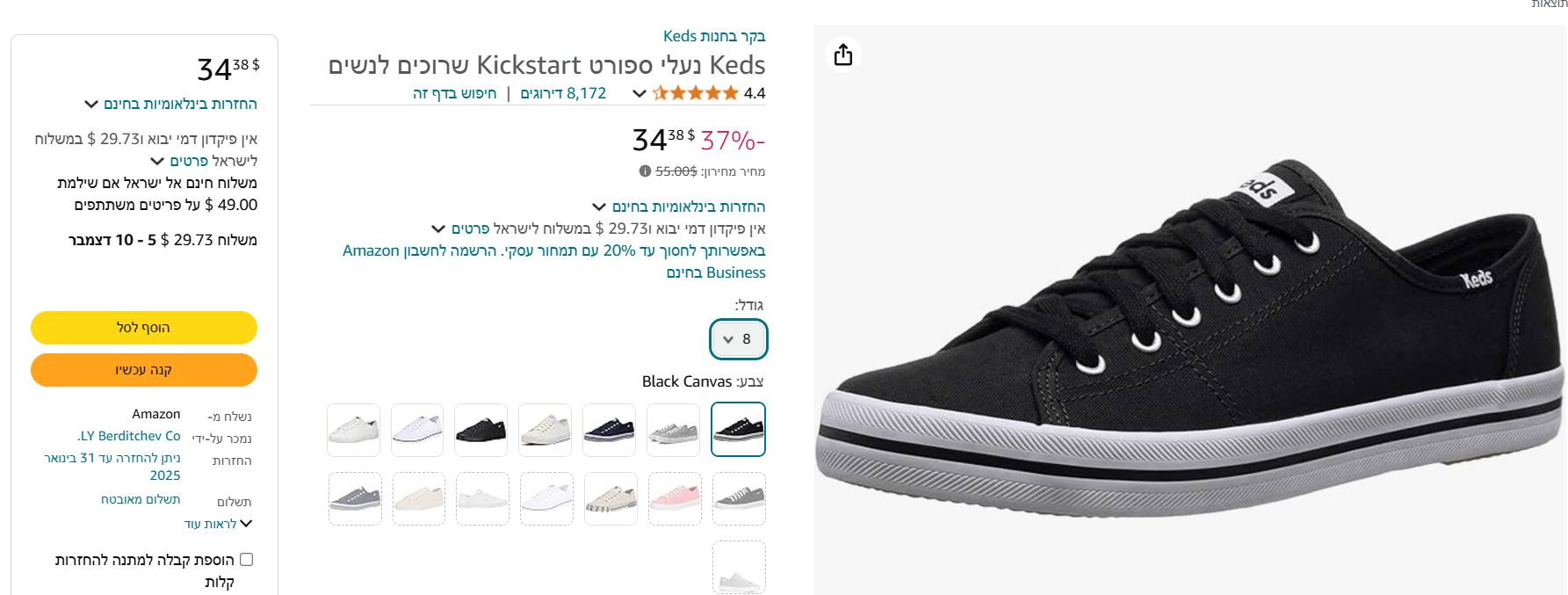The width and height of the screenshot is (1568, 595).
Task: Click the LY Berditchev Co seller link
Action: [x=129, y=436]
